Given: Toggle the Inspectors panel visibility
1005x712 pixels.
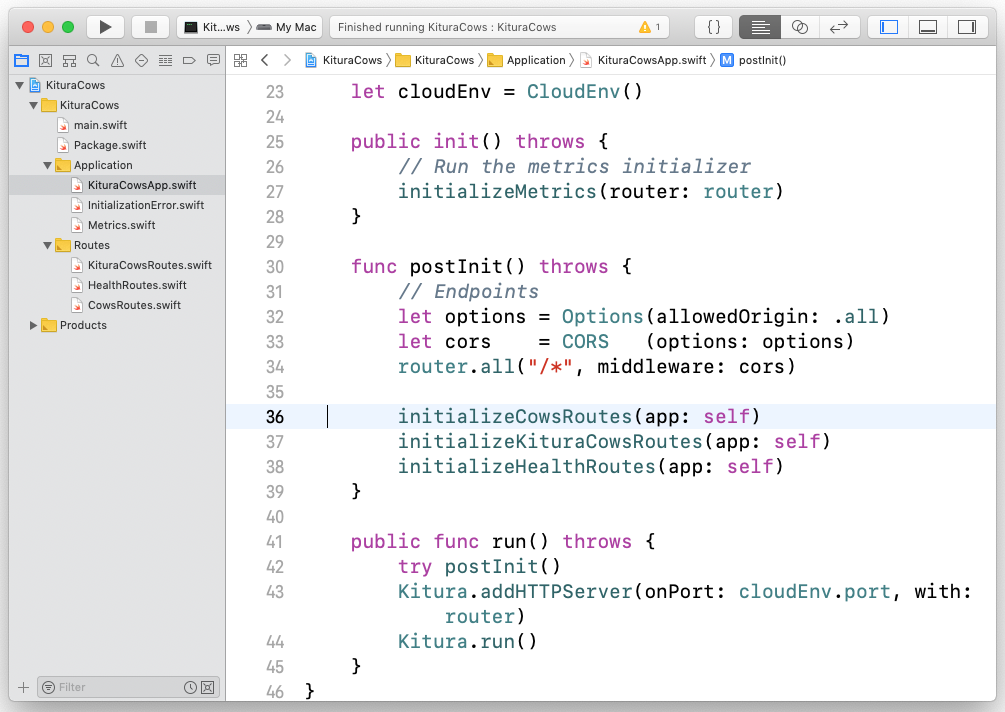Looking at the screenshot, I should pyautogui.click(x=967, y=27).
